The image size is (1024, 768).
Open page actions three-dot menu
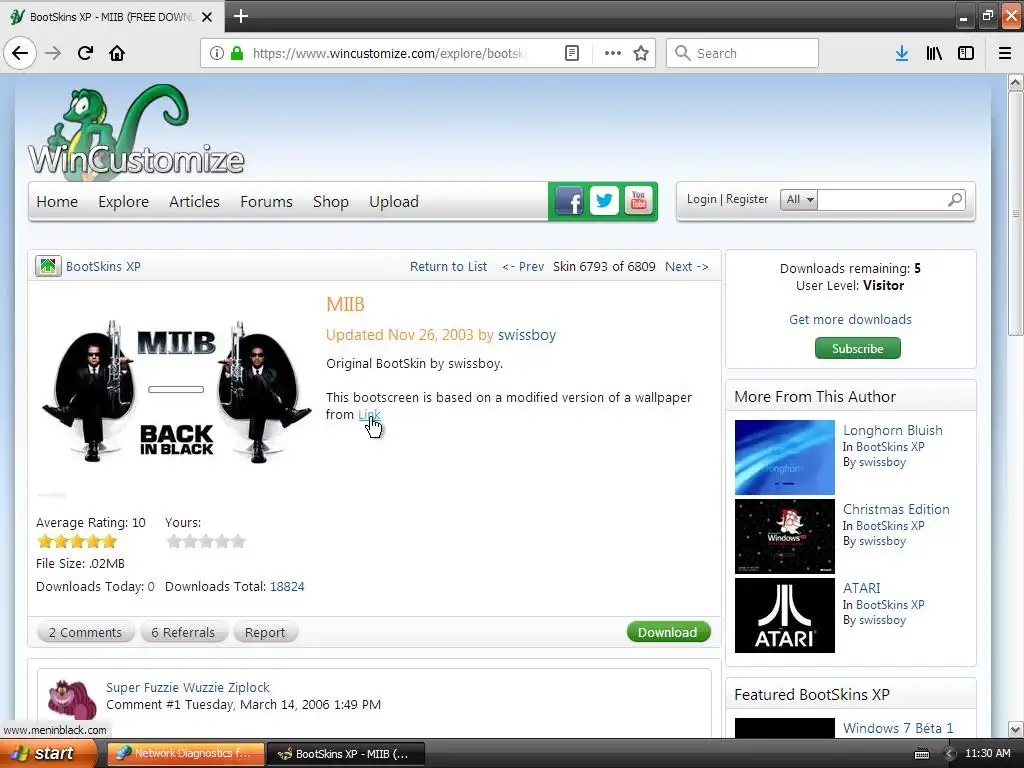tap(612, 53)
